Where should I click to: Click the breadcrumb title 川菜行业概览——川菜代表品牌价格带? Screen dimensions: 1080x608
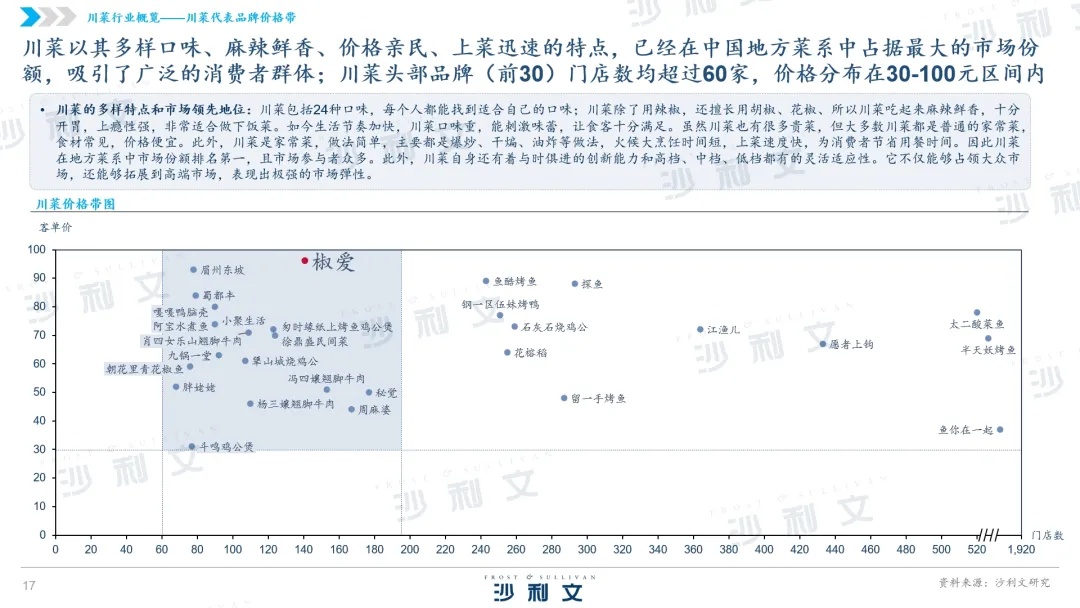(x=191, y=17)
